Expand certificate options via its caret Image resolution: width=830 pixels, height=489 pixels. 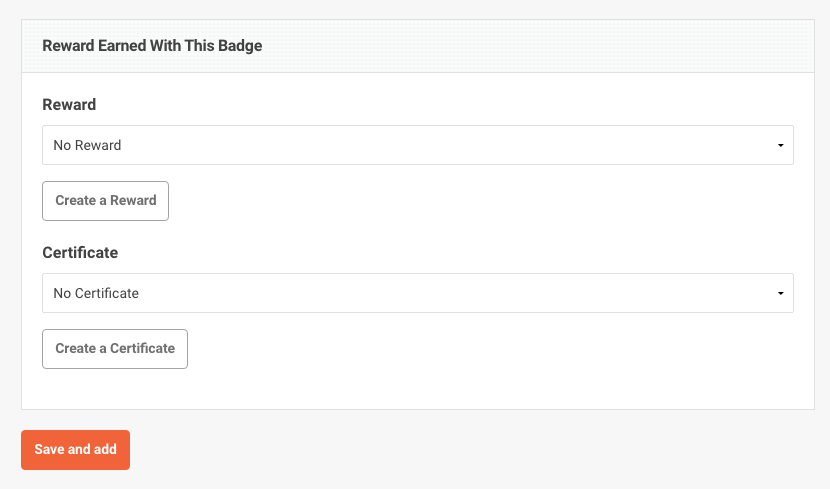pyautogui.click(x=780, y=294)
